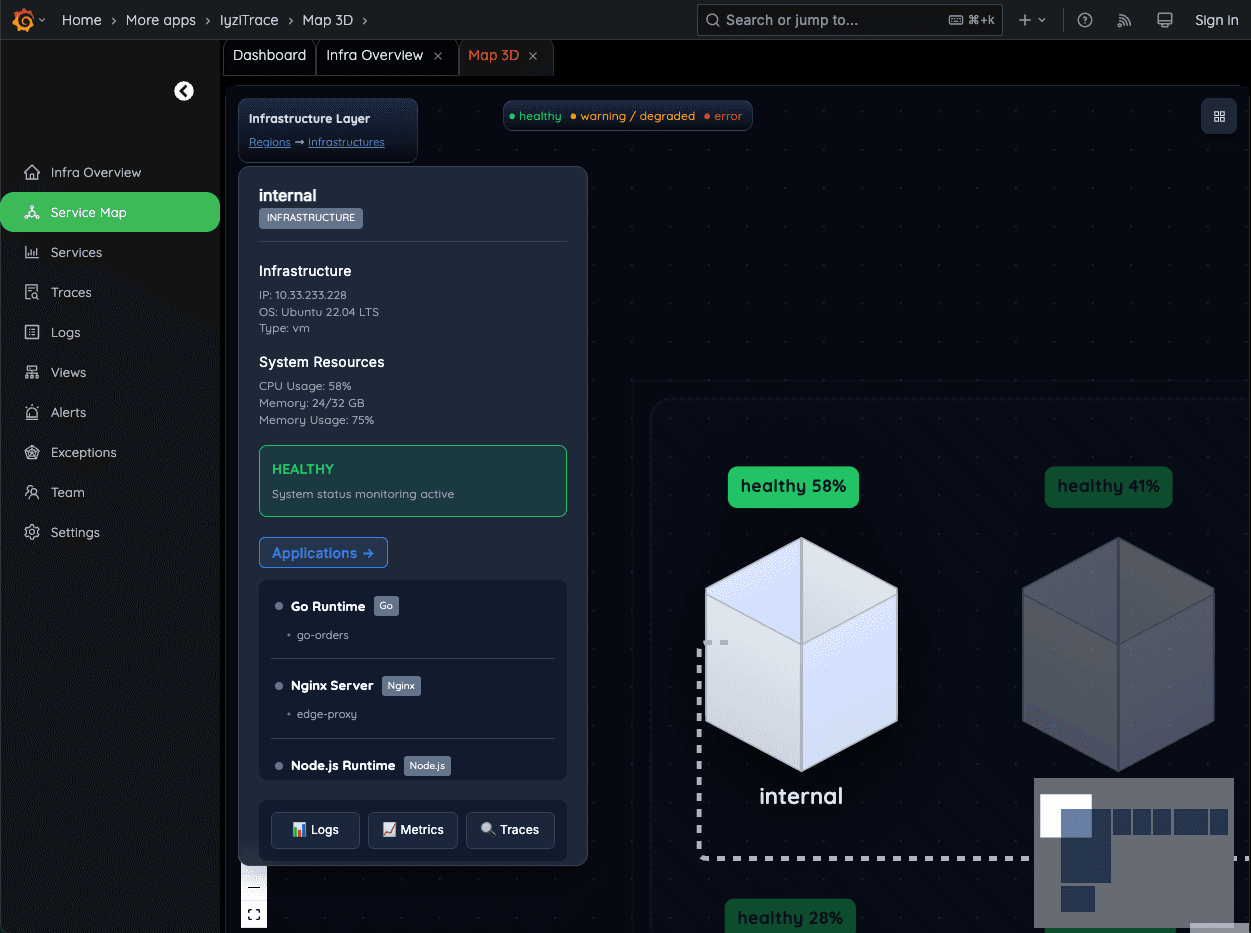
Task: Switch to the Dashboard tab
Action: 269,57
